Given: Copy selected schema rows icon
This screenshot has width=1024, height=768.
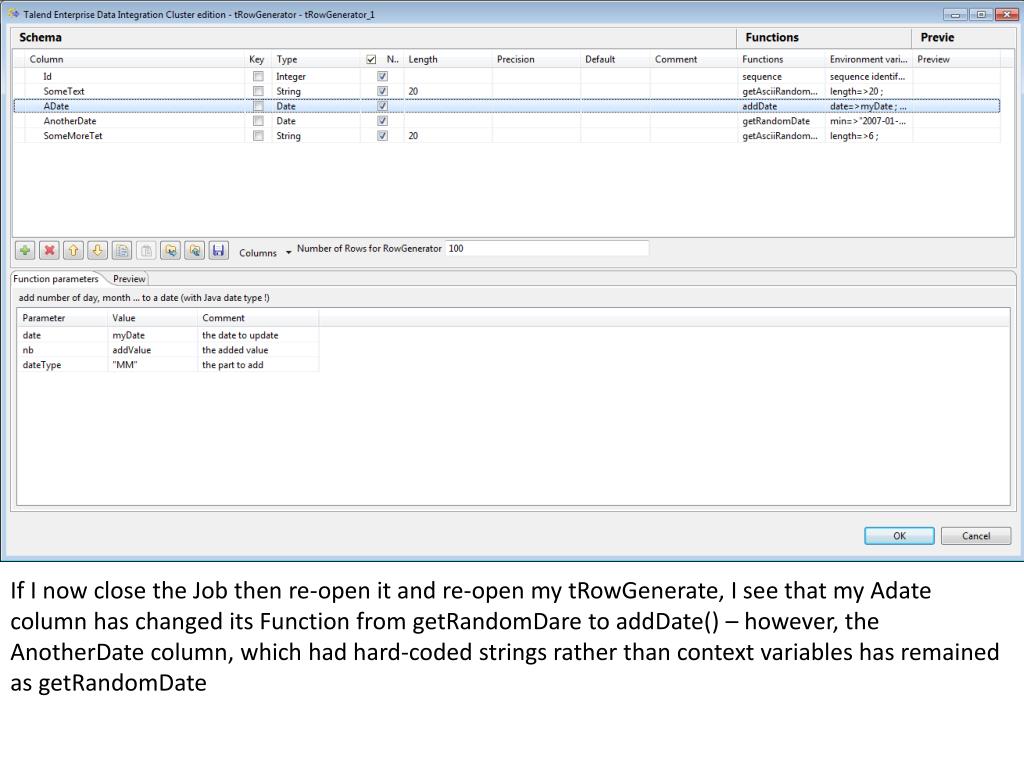Looking at the screenshot, I should click(x=122, y=251).
